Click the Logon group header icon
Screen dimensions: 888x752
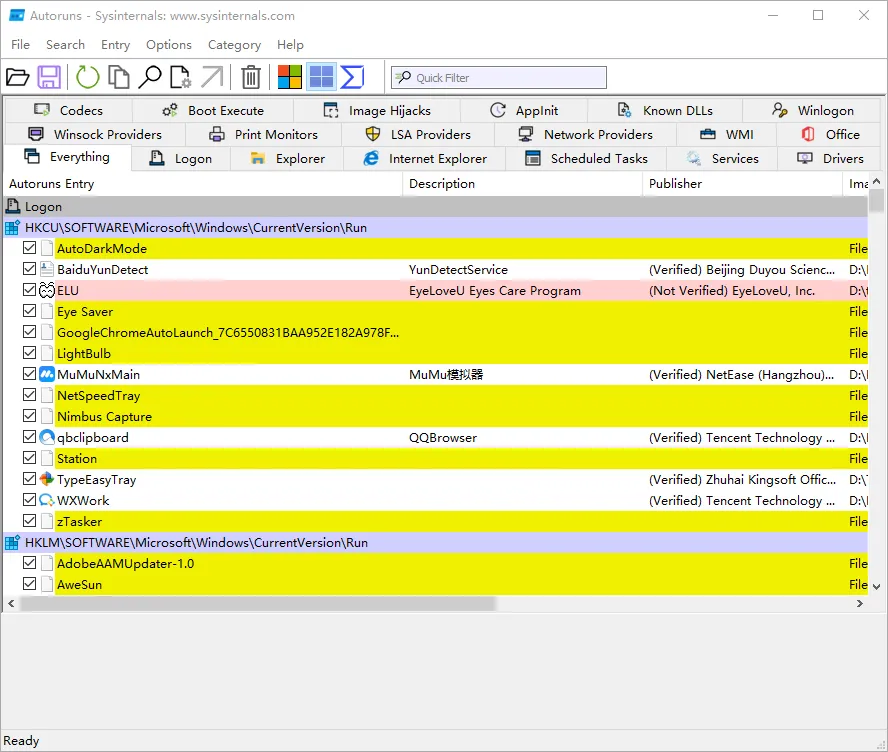[12, 206]
